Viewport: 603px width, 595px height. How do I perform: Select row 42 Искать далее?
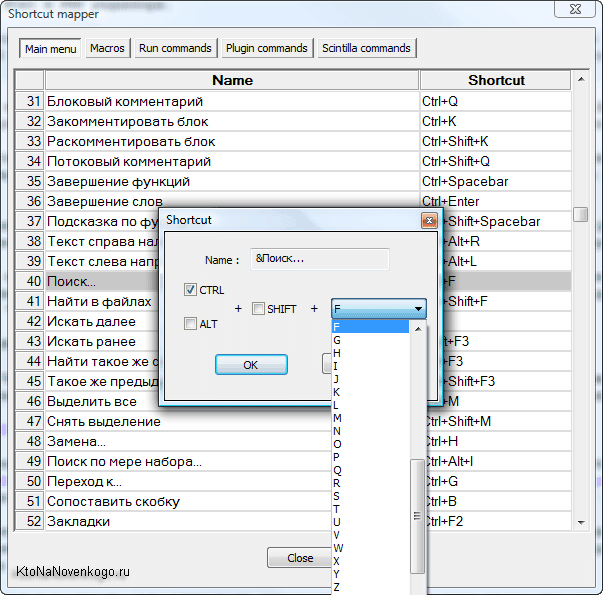pyautogui.click(x=102, y=322)
